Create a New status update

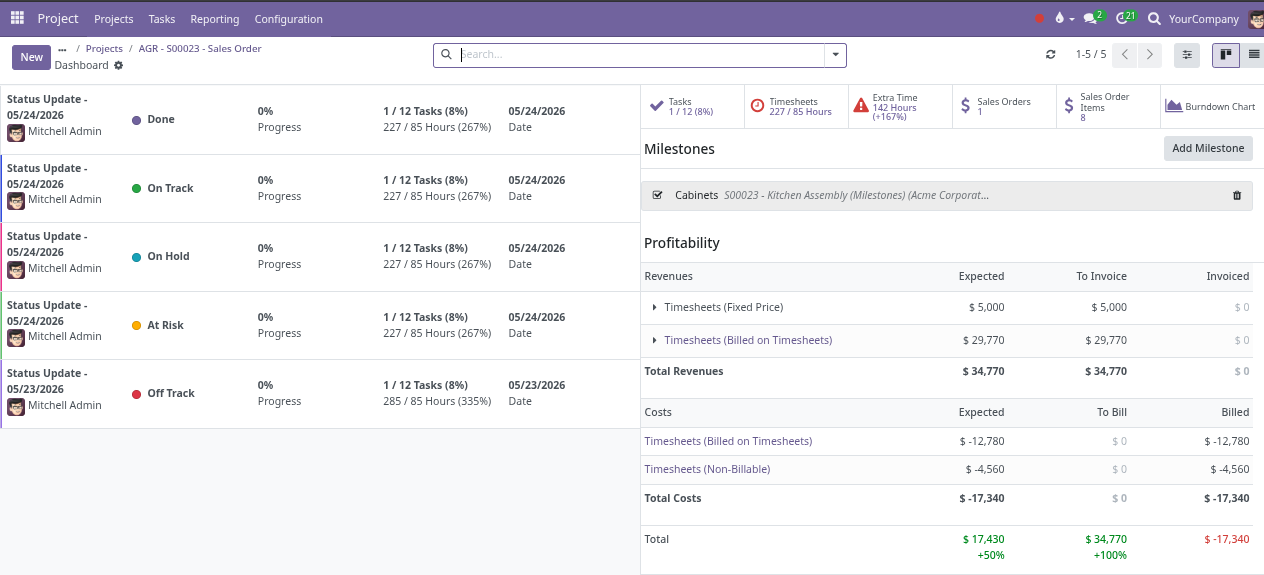(x=32, y=57)
